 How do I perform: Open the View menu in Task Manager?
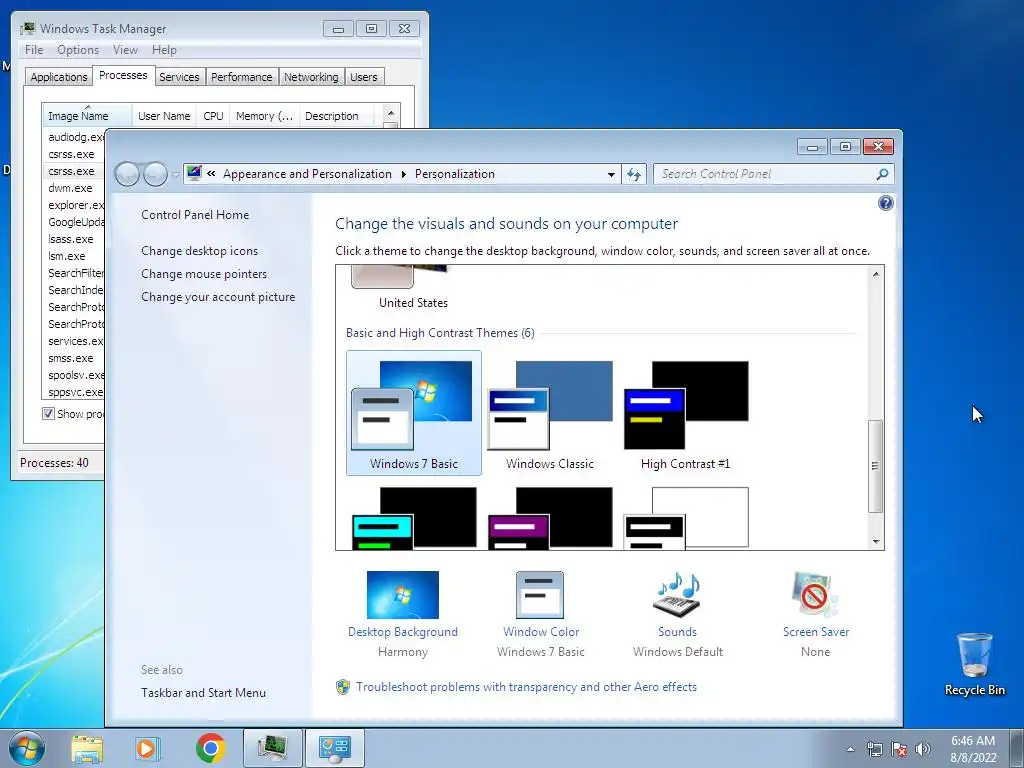pos(125,50)
